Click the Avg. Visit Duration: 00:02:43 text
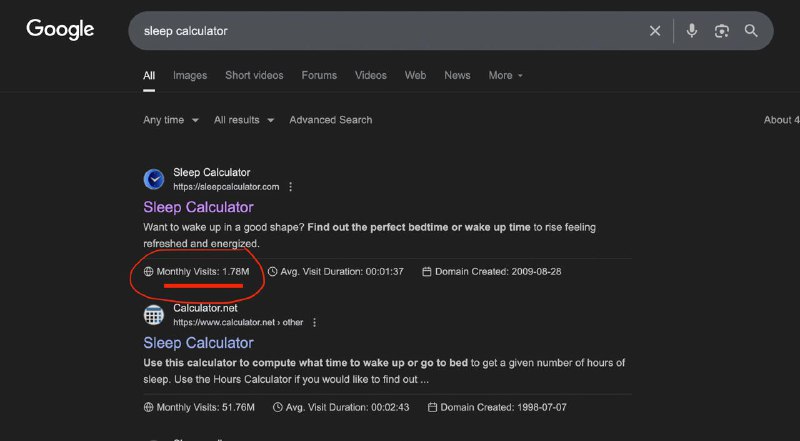The width and height of the screenshot is (800, 441). pyautogui.click(x=347, y=407)
